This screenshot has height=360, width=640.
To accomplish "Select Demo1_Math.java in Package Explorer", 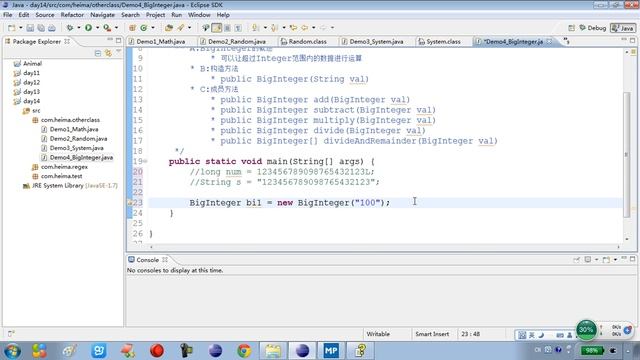I will [74, 129].
